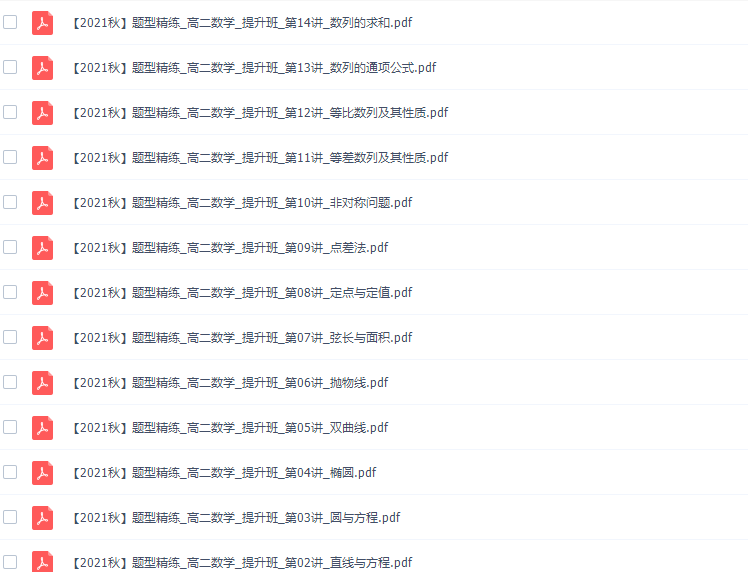The image size is (748, 572).
Task: Open file 第02讲_直线与方程.pdf
Action: point(242,562)
